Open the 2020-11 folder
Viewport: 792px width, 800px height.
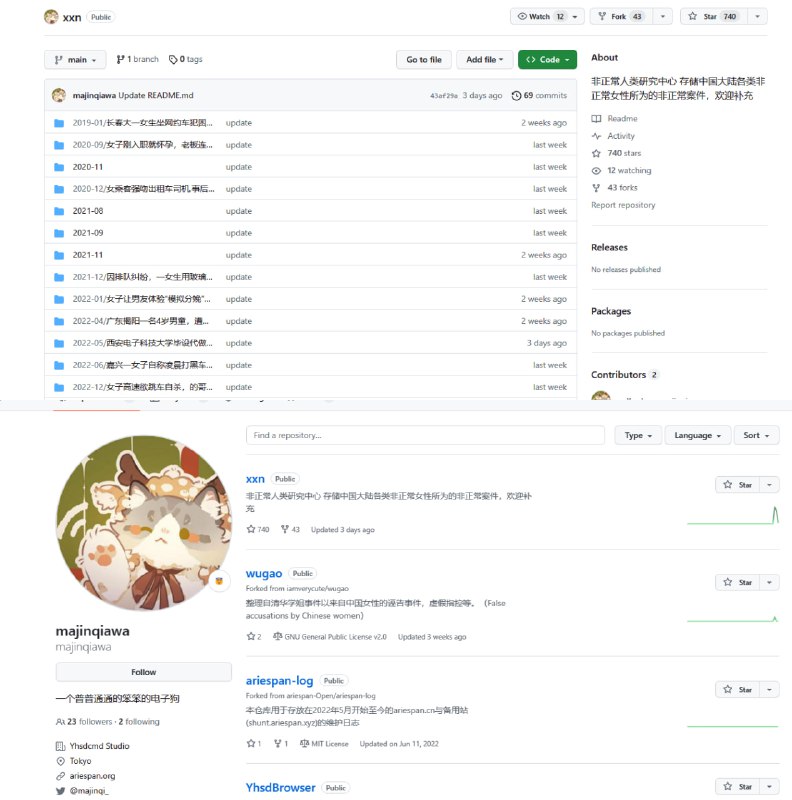point(88,167)
